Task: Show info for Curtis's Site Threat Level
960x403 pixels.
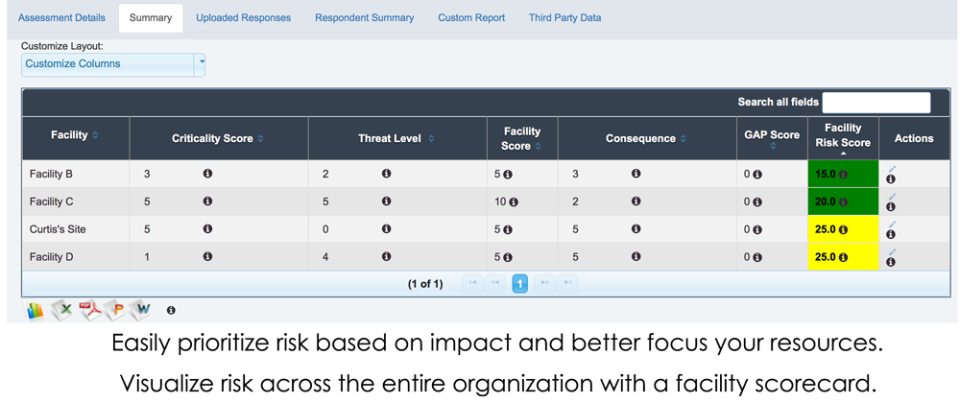Action: point(386,229)
